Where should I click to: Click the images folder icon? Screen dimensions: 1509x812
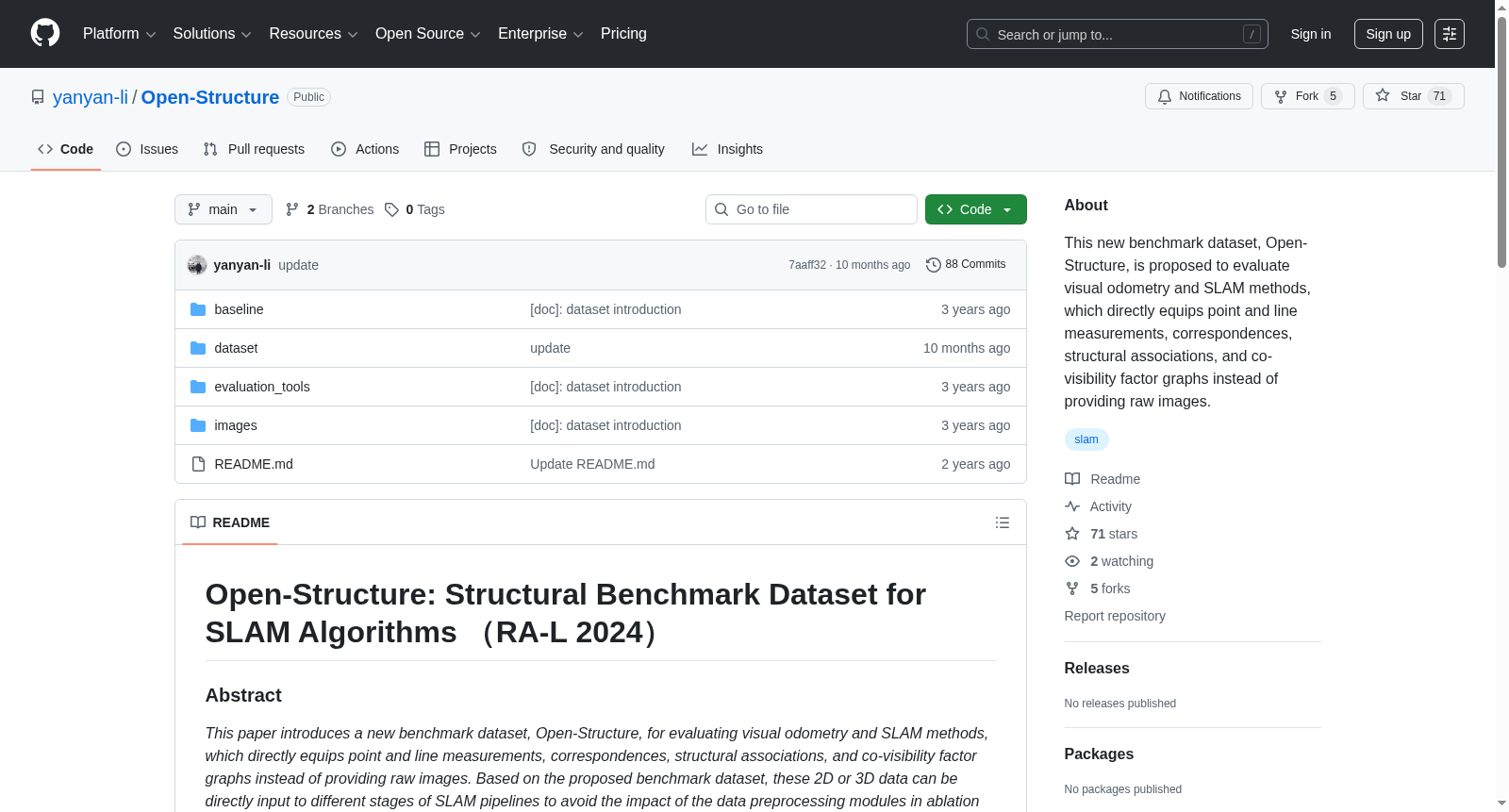(x=198, y=425)
